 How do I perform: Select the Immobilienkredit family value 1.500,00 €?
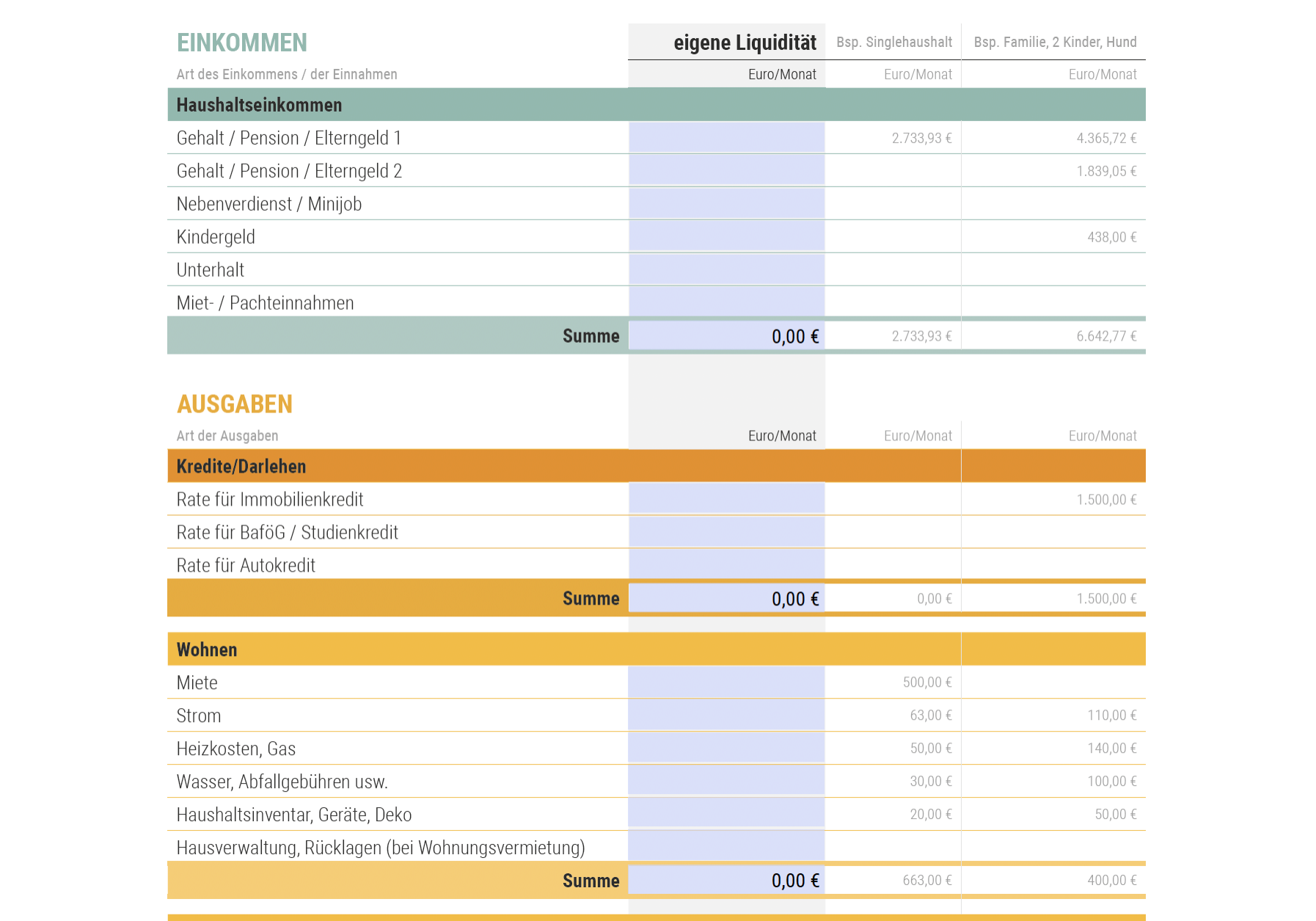click(1106, 500)
